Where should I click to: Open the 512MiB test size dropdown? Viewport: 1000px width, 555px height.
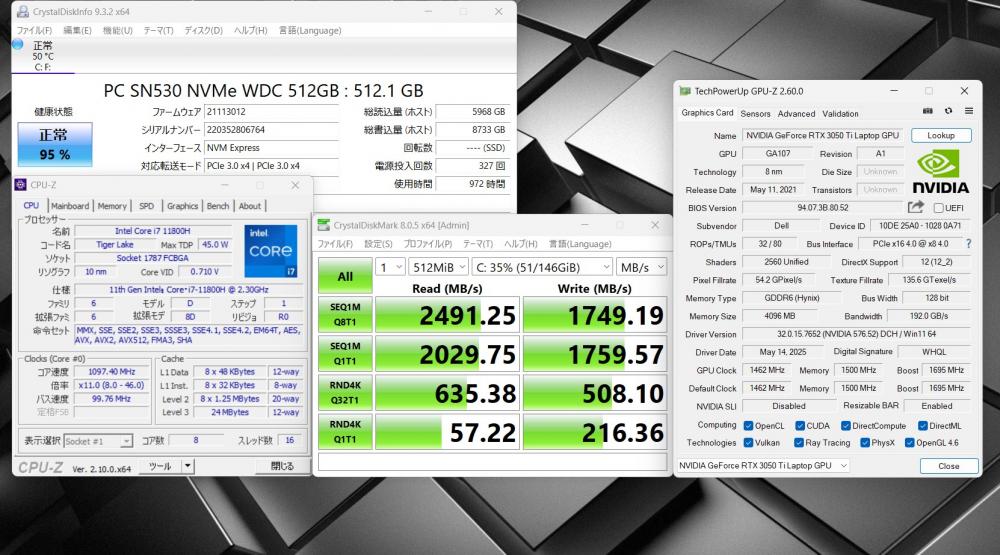click(x=439, y=267)
